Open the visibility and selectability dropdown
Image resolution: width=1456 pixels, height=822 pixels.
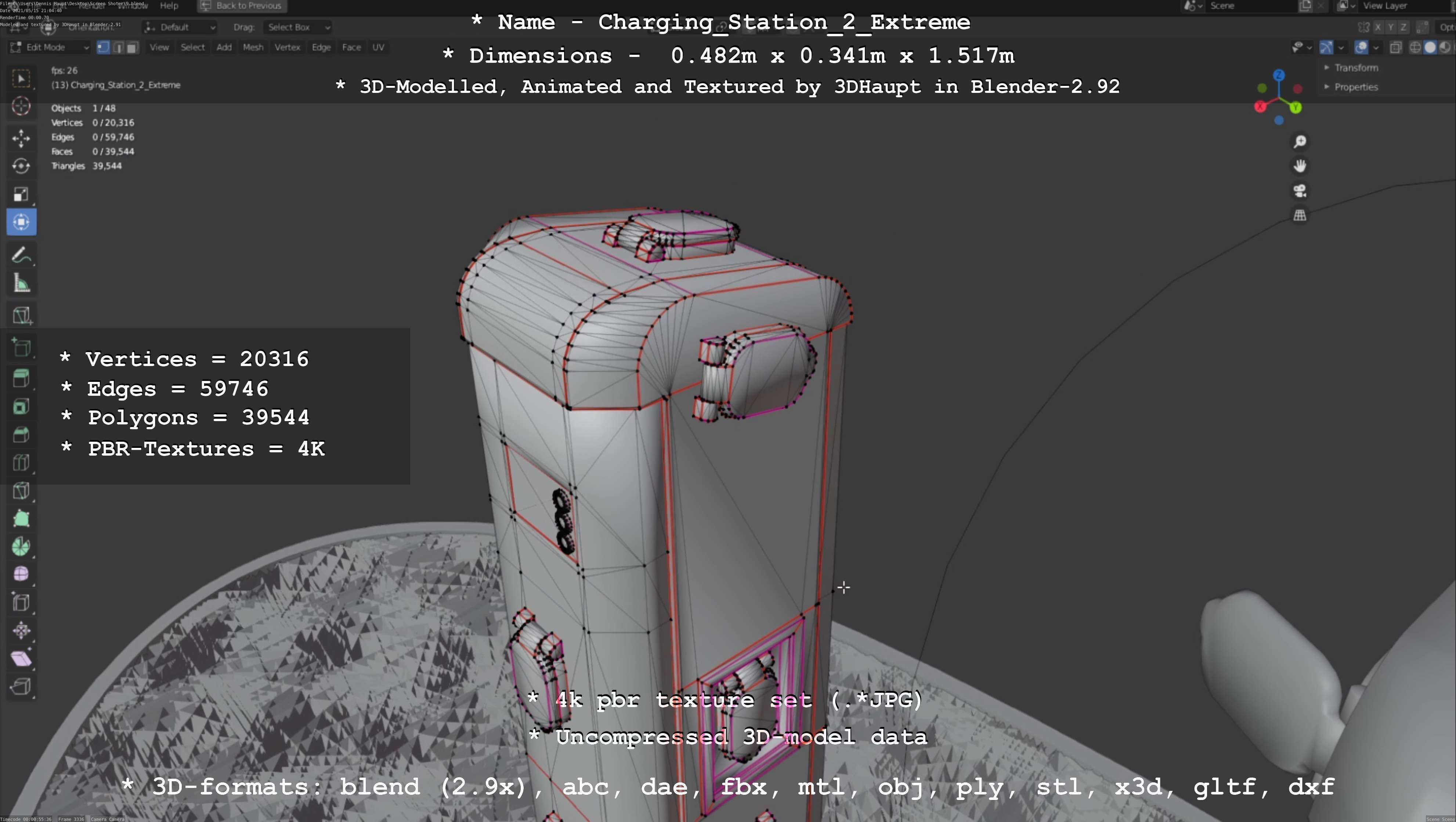pos(1302,47)
